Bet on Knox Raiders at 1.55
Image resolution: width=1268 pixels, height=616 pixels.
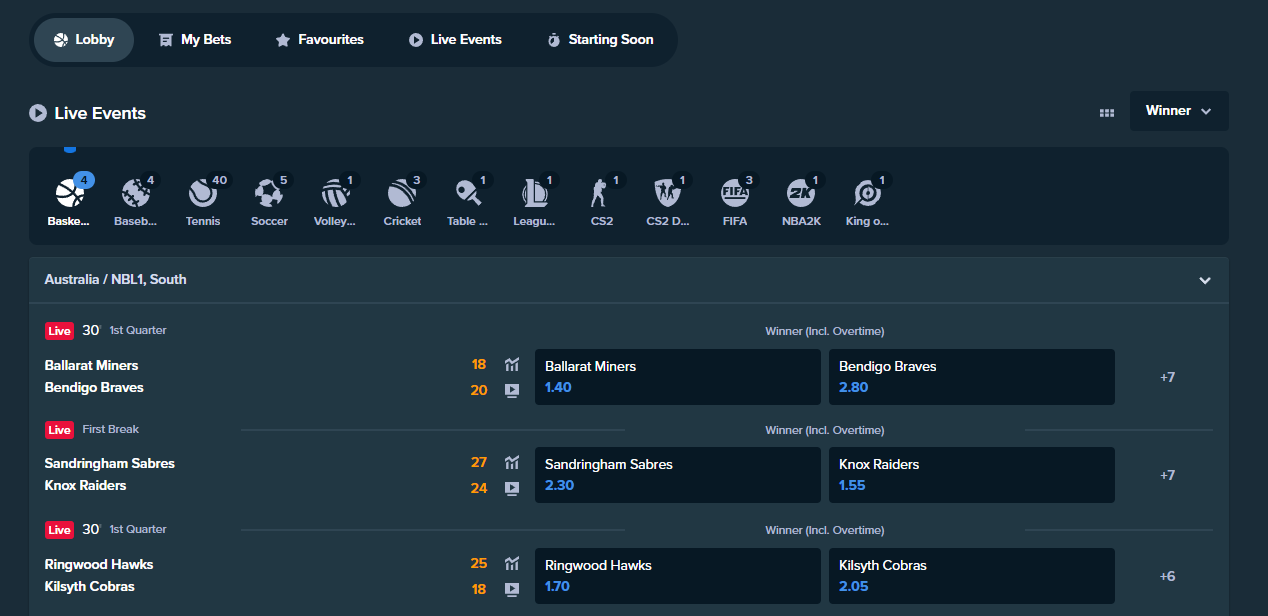971,475
